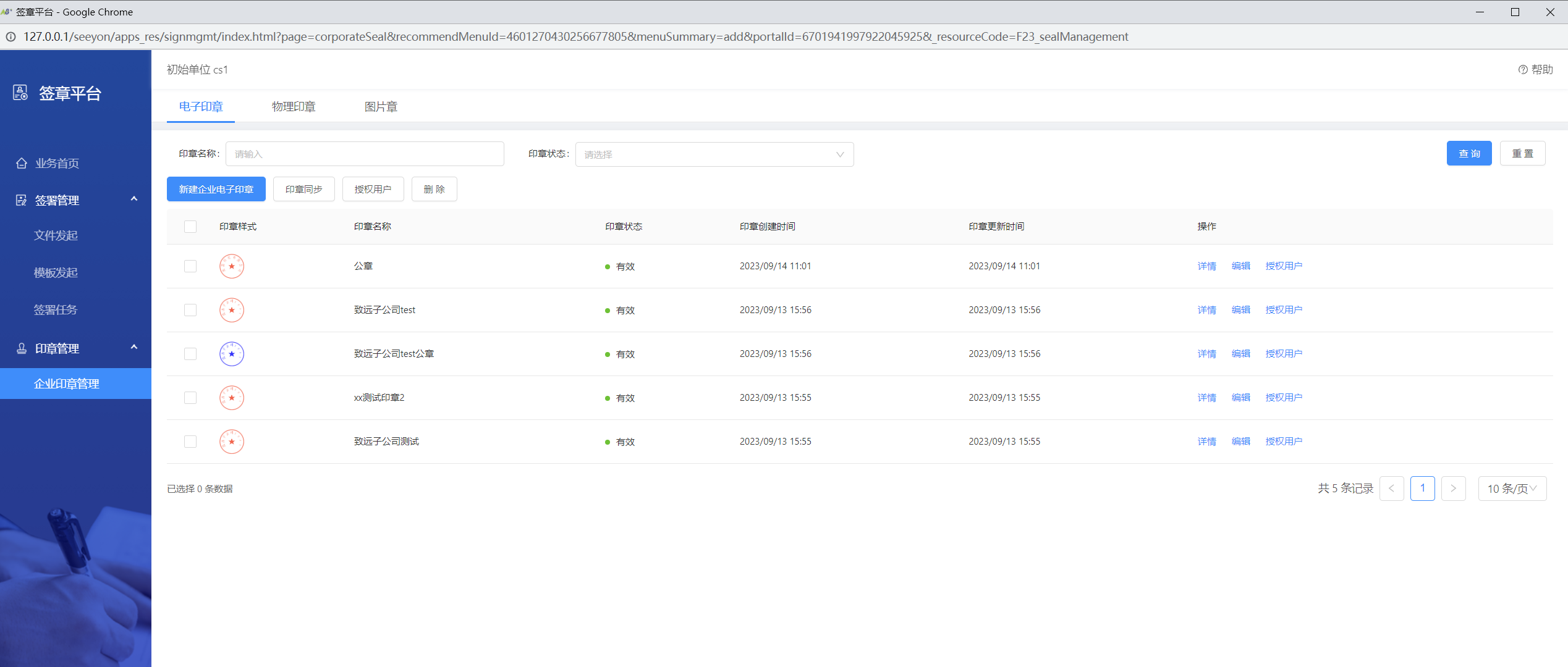The height and width of the screenshot is (667, 1568).
Task: Collapse the 签署管理 sidebar section
Action: (x=134, y=199)
